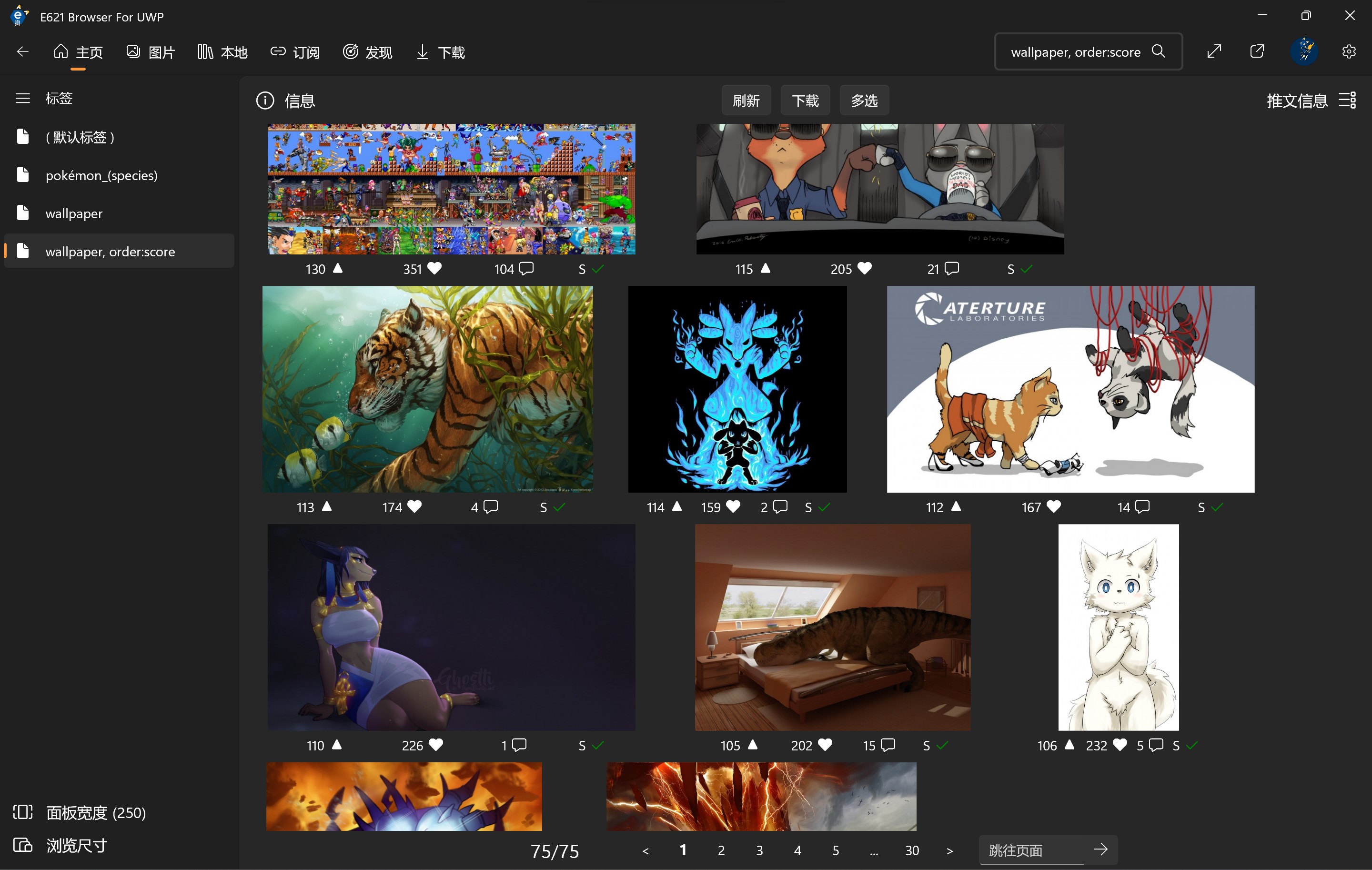Viewport: 1372px width, 870px height.
Task: Toggle the 多选 multi-select mode
Action: point(864,101)
